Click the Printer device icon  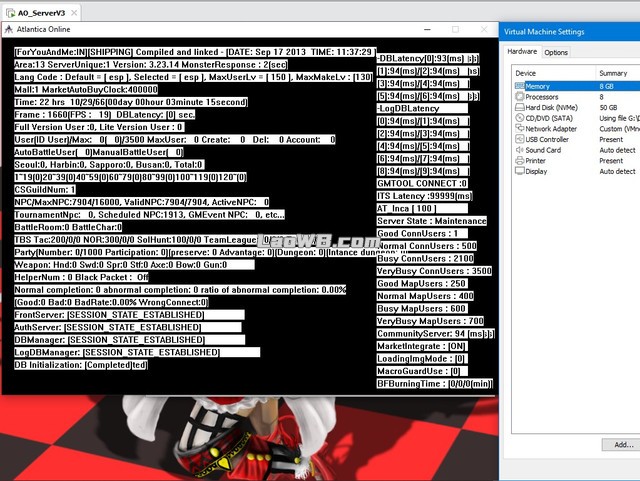tap(520, 160)
